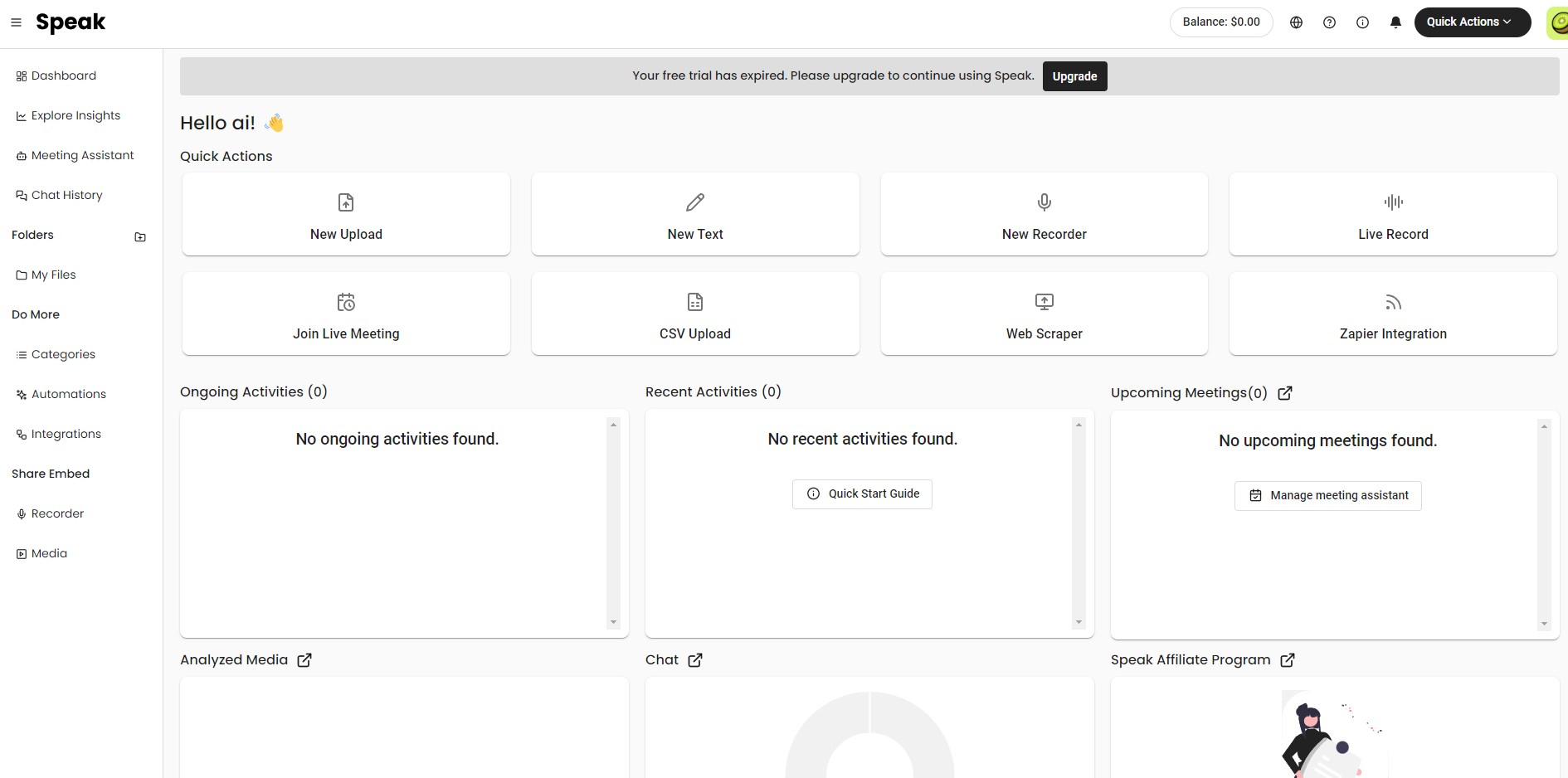This screenshot has height=778, width=1568.
Task: Click the Speak Affiliate Program heading
Action: pyautogui.click(x=1191, y=660)
